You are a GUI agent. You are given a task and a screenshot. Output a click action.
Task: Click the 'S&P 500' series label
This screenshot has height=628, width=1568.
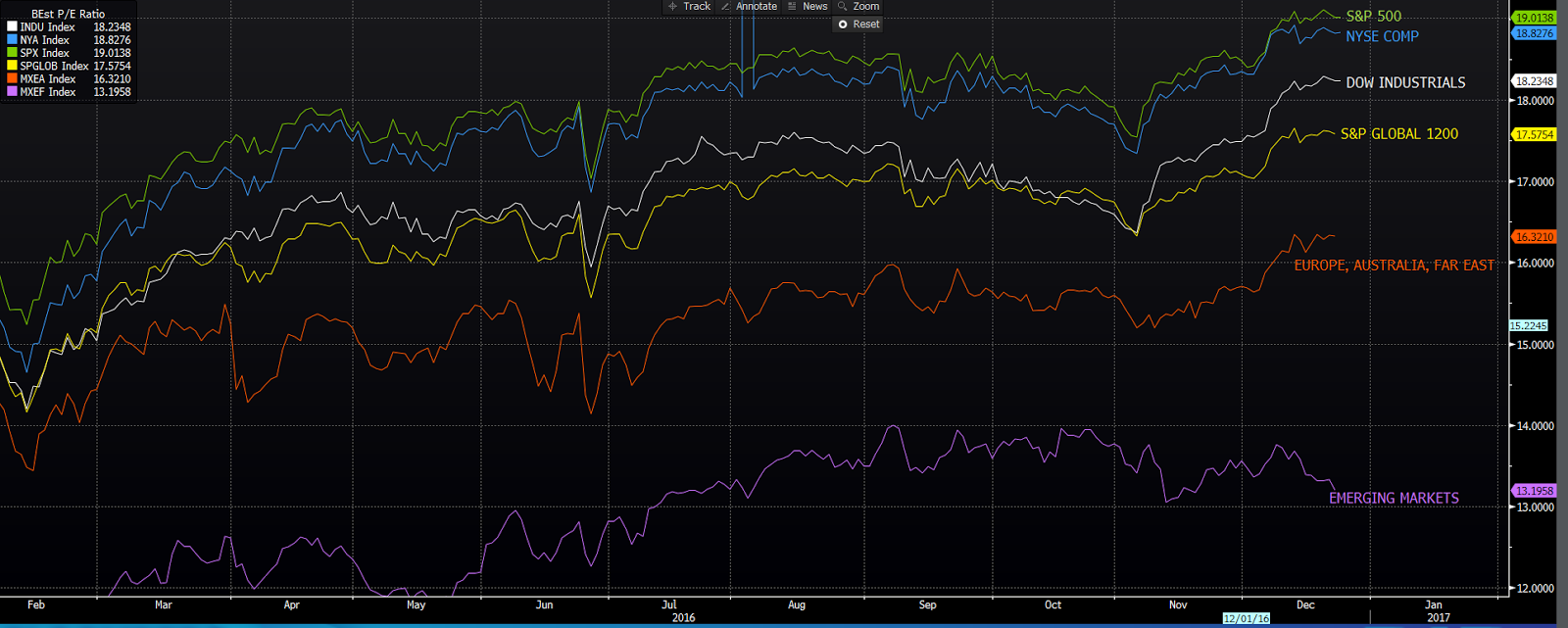point(1373,16)
